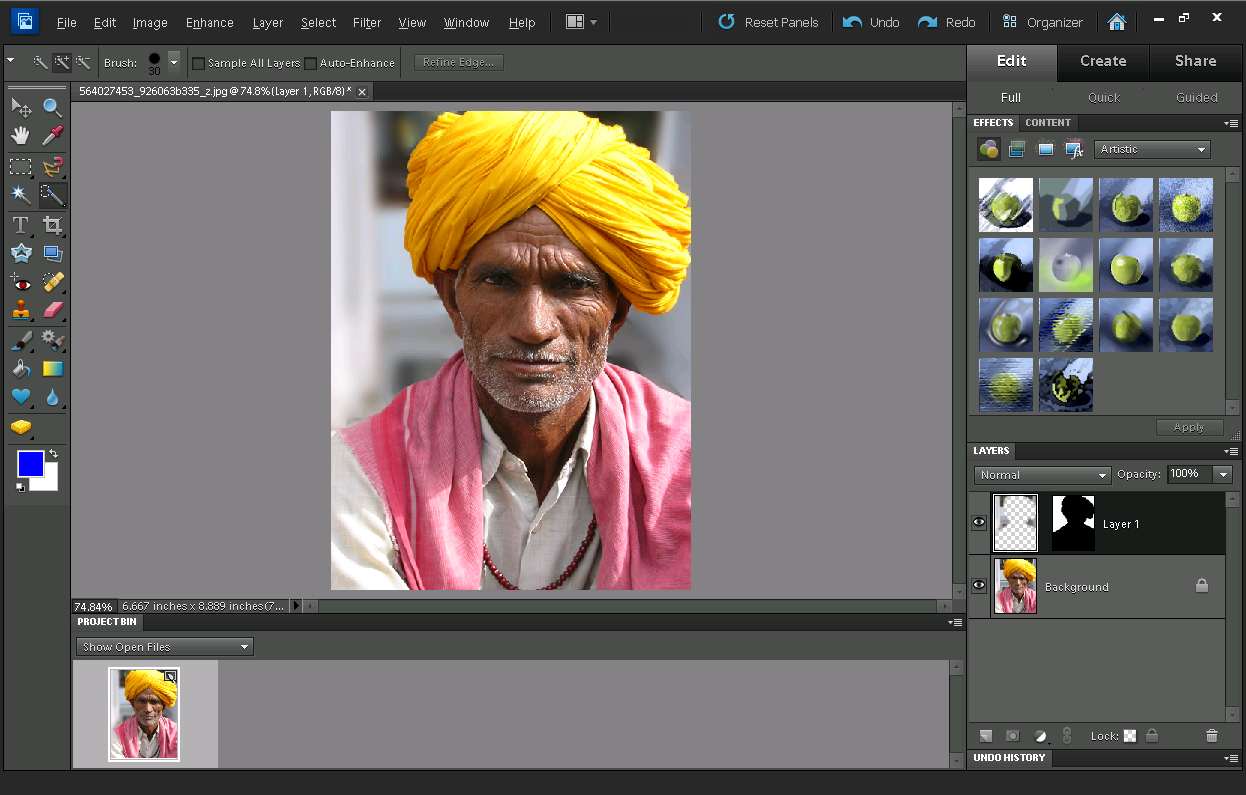The height and width of the screenshot is (795, 1246).
Task: Select the Type tool
Action: pyautogui.click(x=20, y=224)
